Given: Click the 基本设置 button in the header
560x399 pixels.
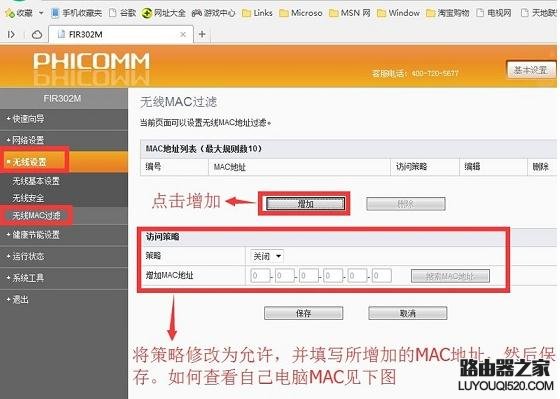Looking at the screenshot, I should (531, 70).
